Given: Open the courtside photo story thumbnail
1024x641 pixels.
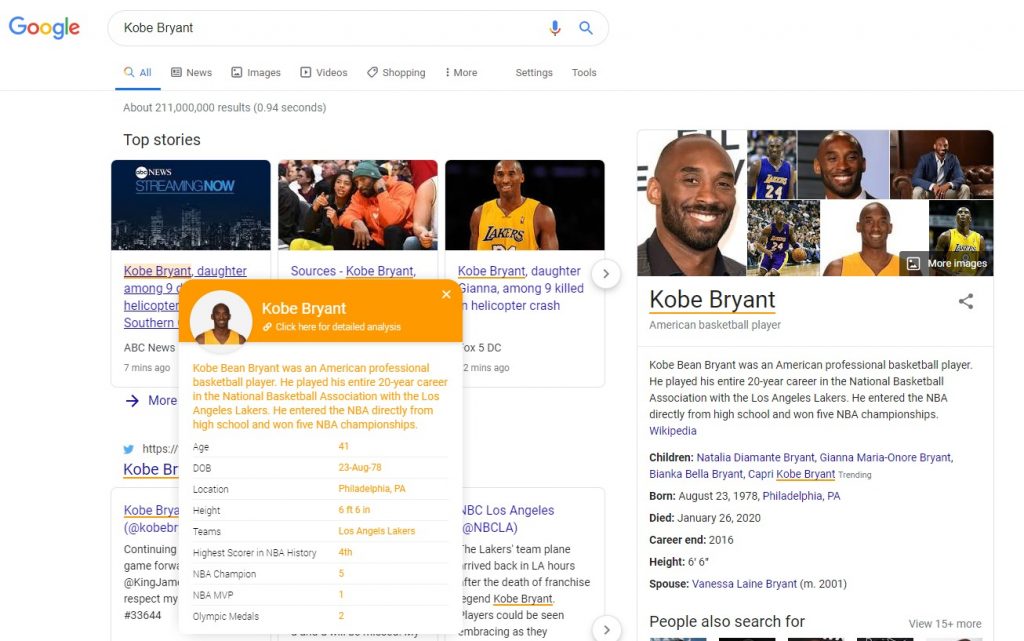Looking at the screenshot, I should click(x=358, y=205).
